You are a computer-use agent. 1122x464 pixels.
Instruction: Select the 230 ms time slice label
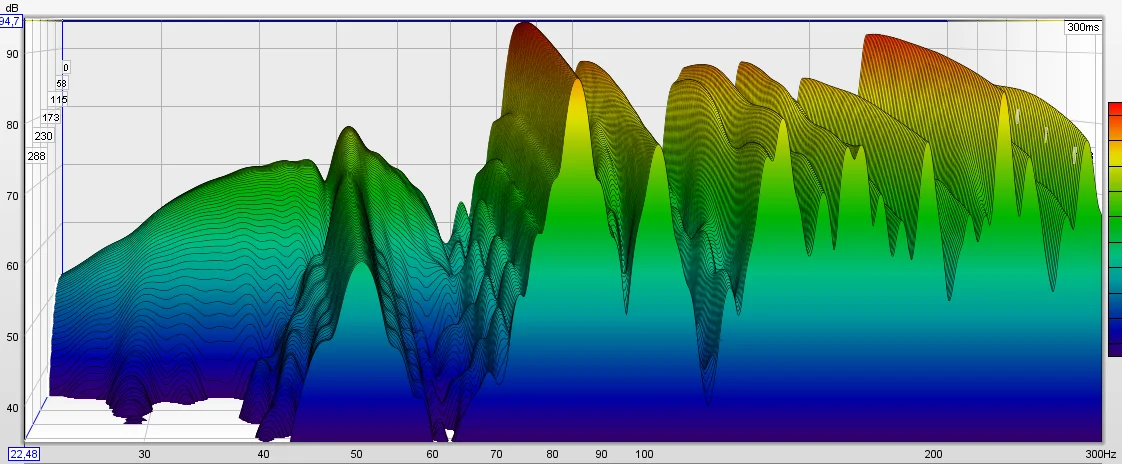pos(44,136)
